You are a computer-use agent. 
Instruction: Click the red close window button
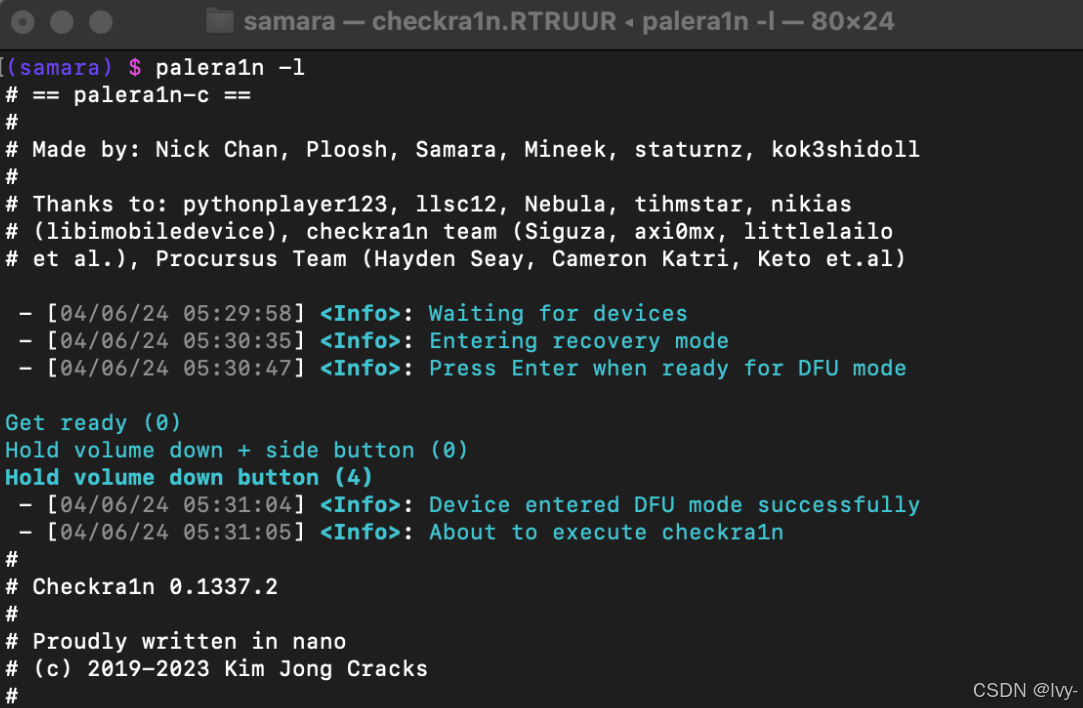pyautogui.click(x=23, y=22)
